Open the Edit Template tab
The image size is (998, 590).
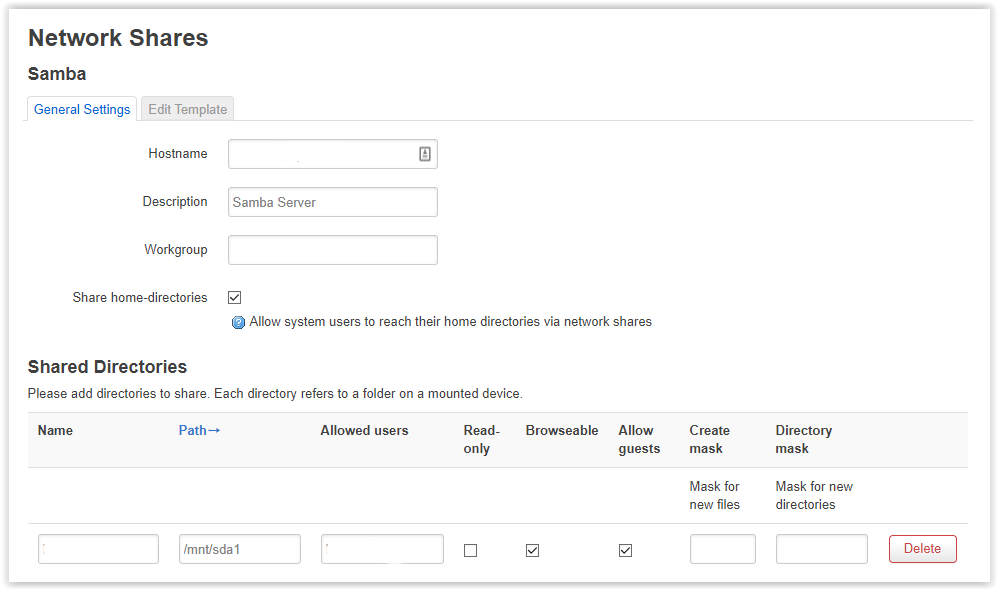coord(188,109)
